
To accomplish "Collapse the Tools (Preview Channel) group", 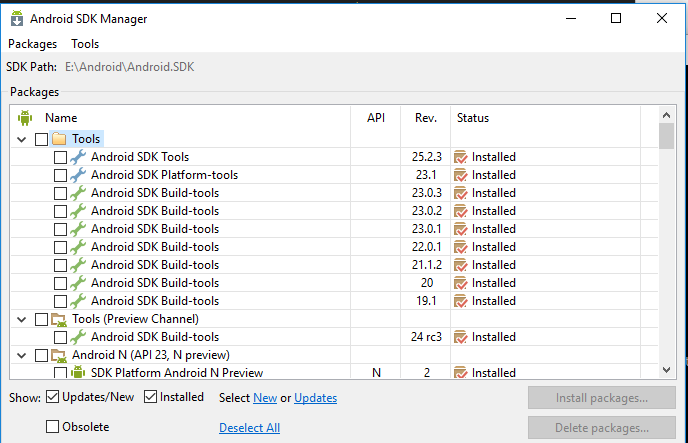I will click(x=22, y=319).
